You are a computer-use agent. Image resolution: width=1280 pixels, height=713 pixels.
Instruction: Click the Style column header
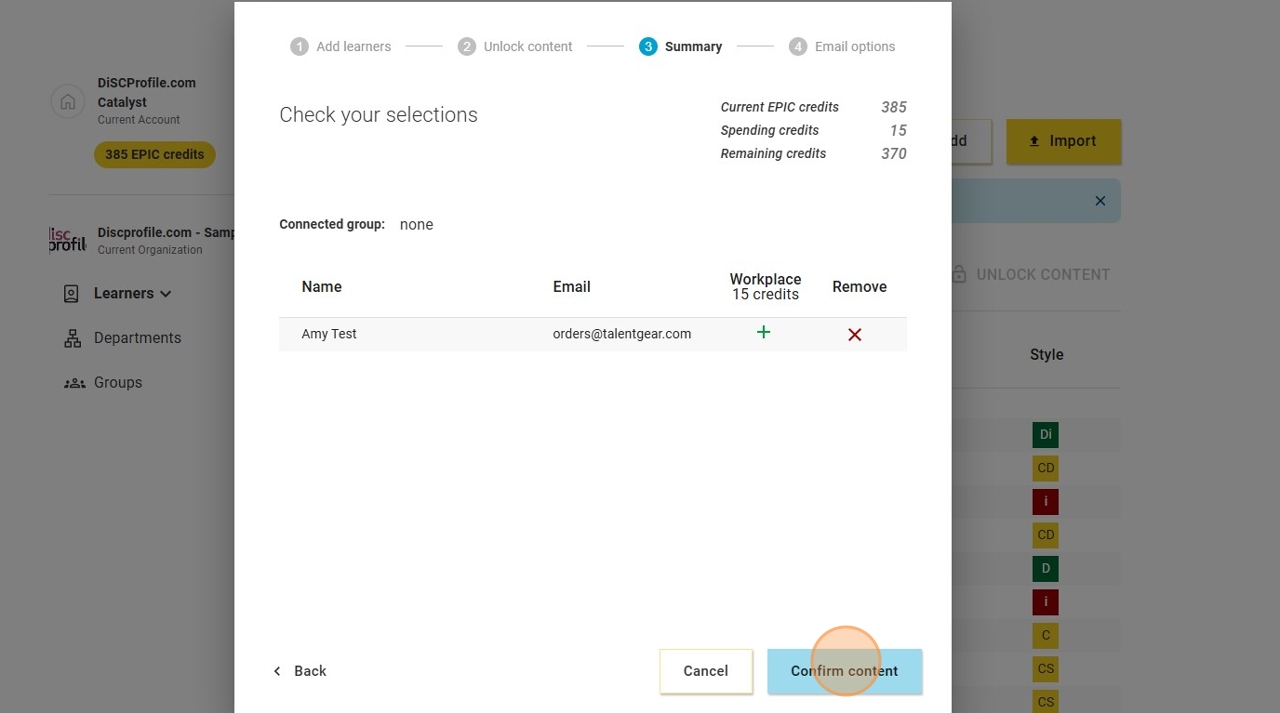(x=1047, y=355)
